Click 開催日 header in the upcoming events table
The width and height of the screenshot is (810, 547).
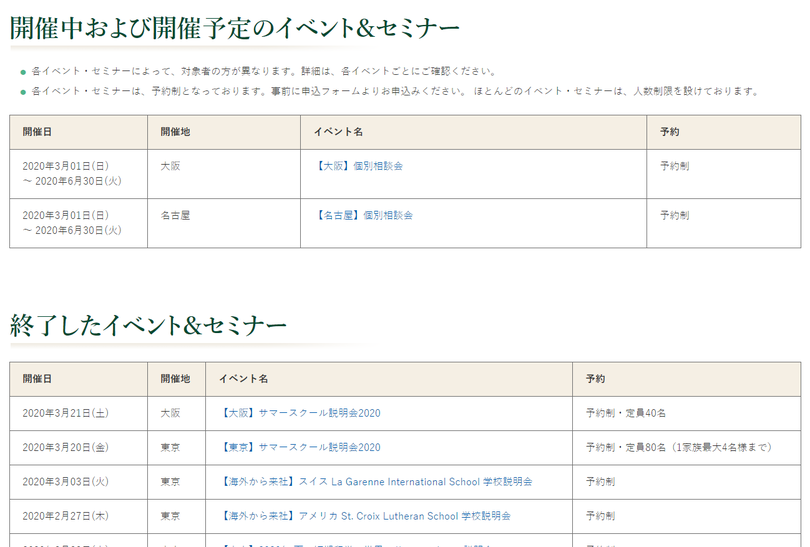[x=37, y=132]
